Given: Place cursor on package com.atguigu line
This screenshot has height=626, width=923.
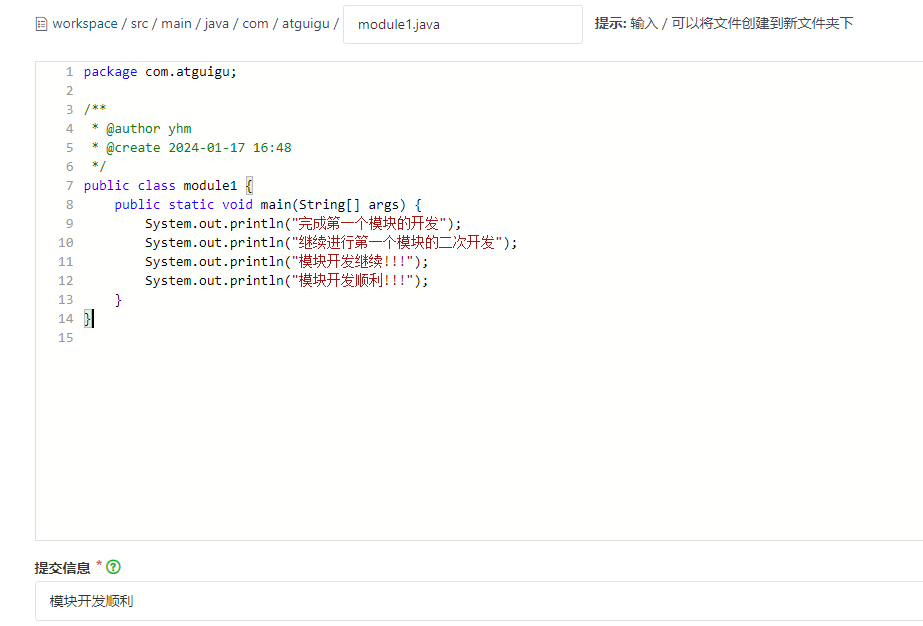Looking at the screenshot, I should 160,72.
